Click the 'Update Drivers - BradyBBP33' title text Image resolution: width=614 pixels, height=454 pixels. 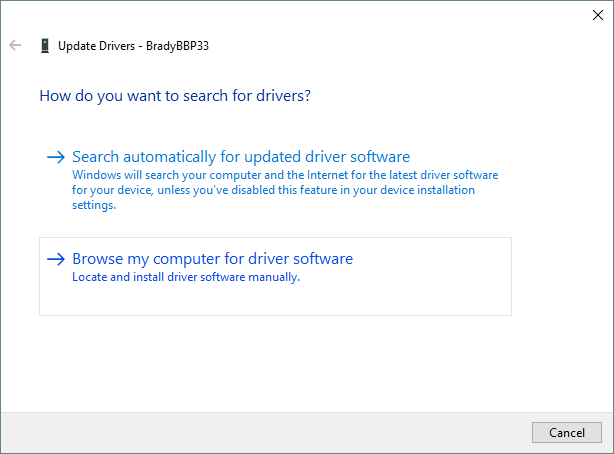[x=133, y=46]
